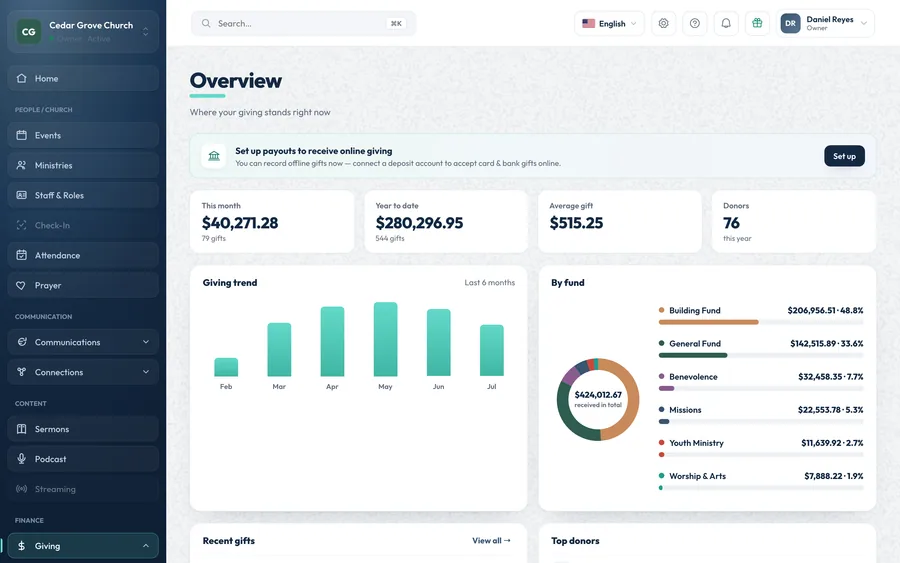Click the Streaming broadcast icon

tap(21, 489)
